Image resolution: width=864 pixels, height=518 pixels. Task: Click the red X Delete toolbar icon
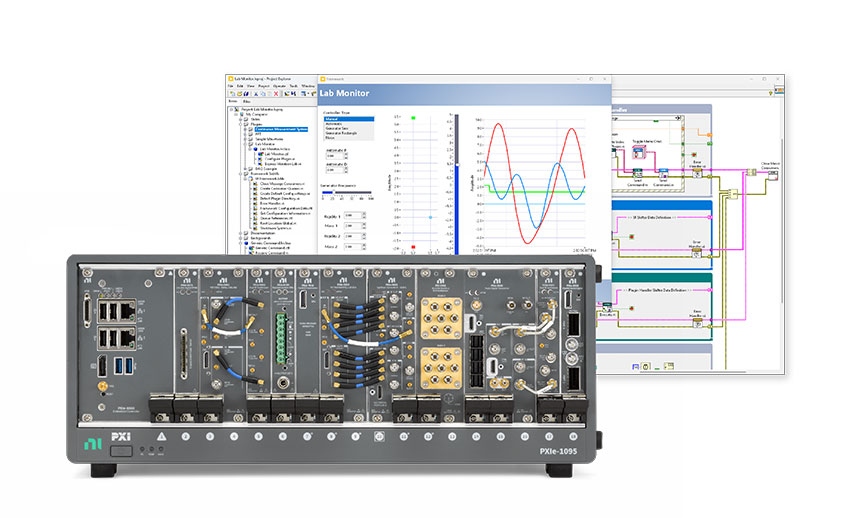coord(276,94)
